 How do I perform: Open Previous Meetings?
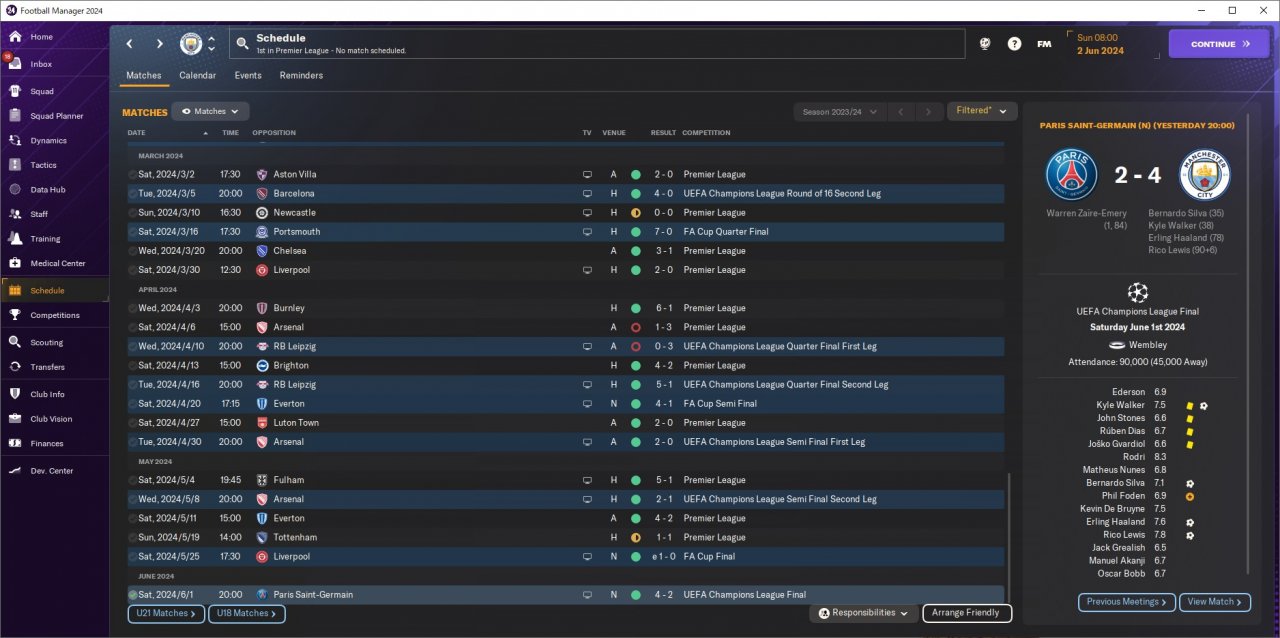pos(1125,602)
